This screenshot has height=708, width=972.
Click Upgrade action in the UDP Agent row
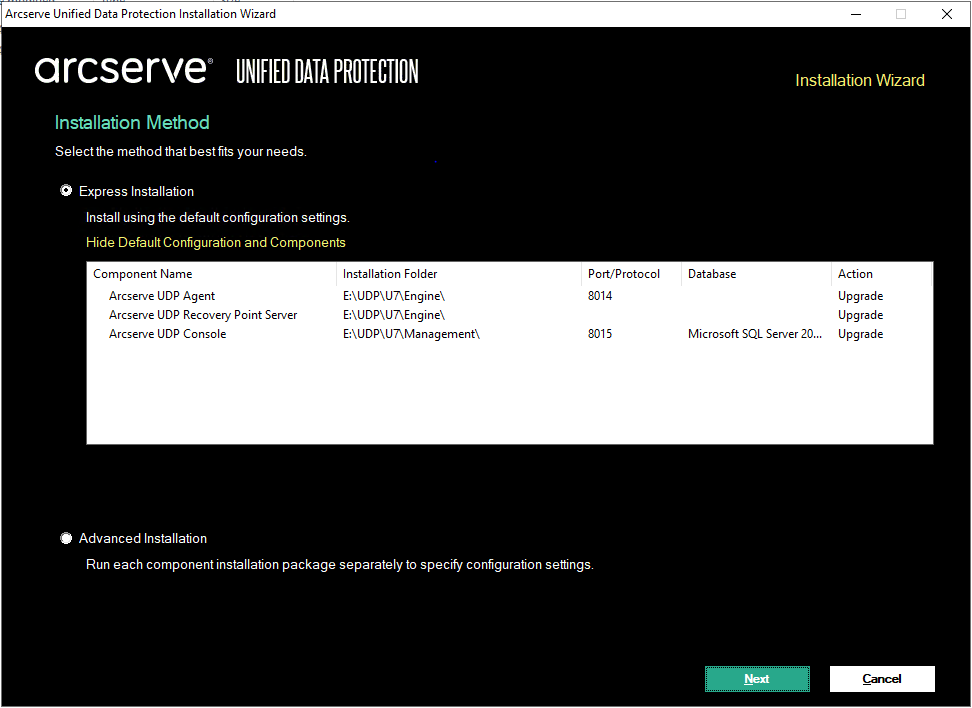(860, 296)
